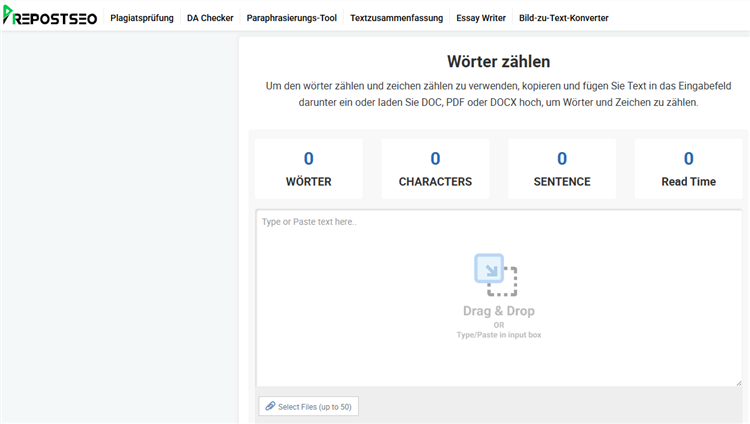Open the Essay Writer tool
Viewport: 750px width, 424px height.
tap(481, 18)
